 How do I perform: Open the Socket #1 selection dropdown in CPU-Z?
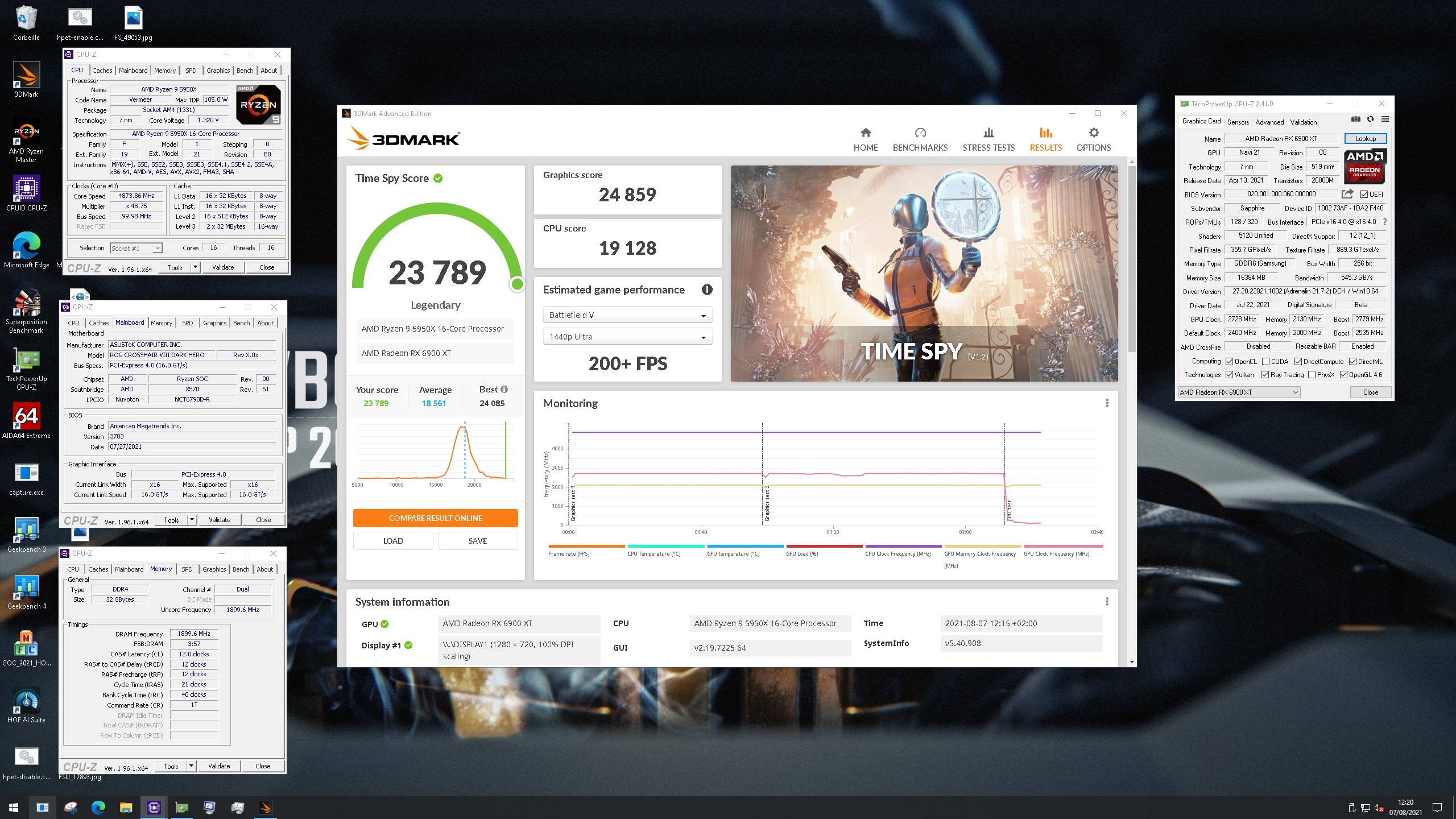click(136, 249)
